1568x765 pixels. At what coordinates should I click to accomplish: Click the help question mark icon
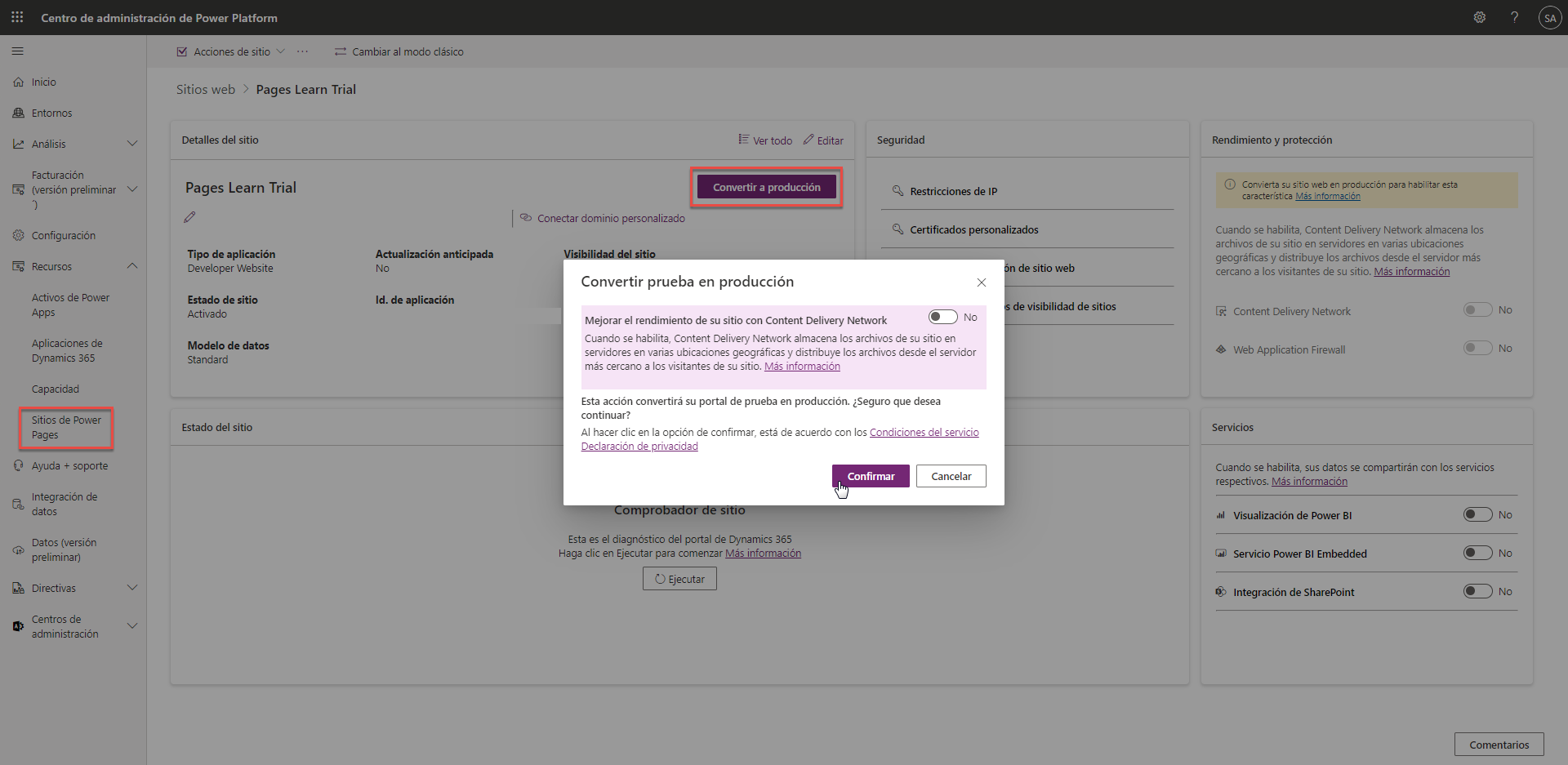pyautogui.click(x=1514, y=17)
